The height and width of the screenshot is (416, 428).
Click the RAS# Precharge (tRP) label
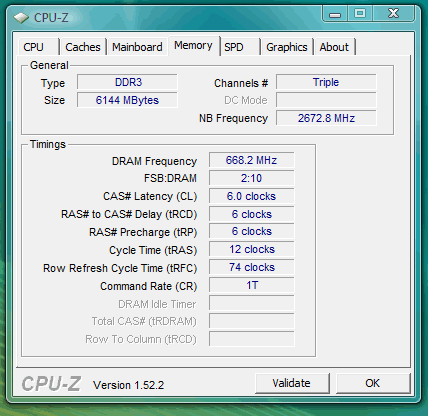(x=143, y=232)
